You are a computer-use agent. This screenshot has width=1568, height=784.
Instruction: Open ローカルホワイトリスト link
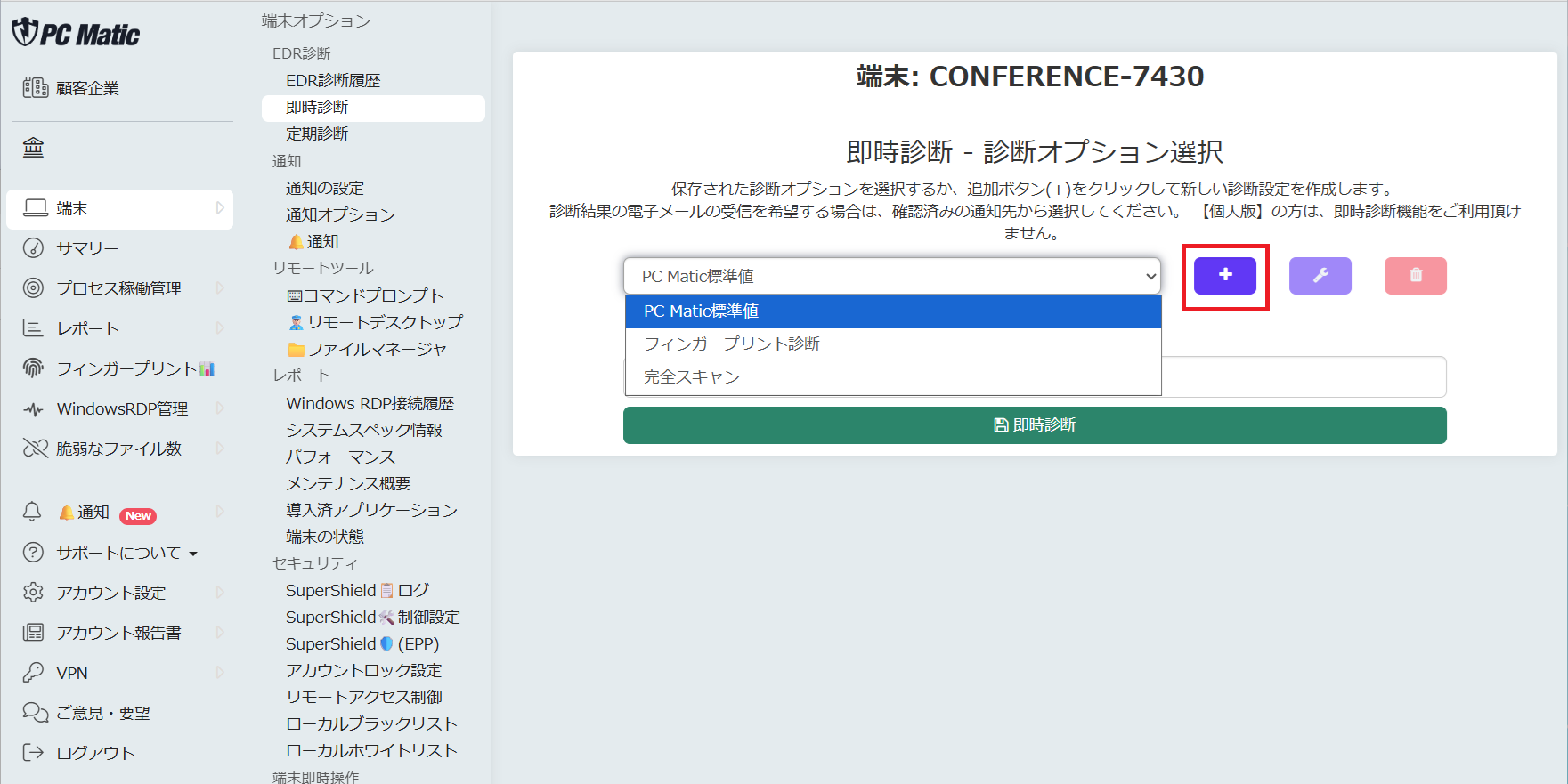click(372, 750)
